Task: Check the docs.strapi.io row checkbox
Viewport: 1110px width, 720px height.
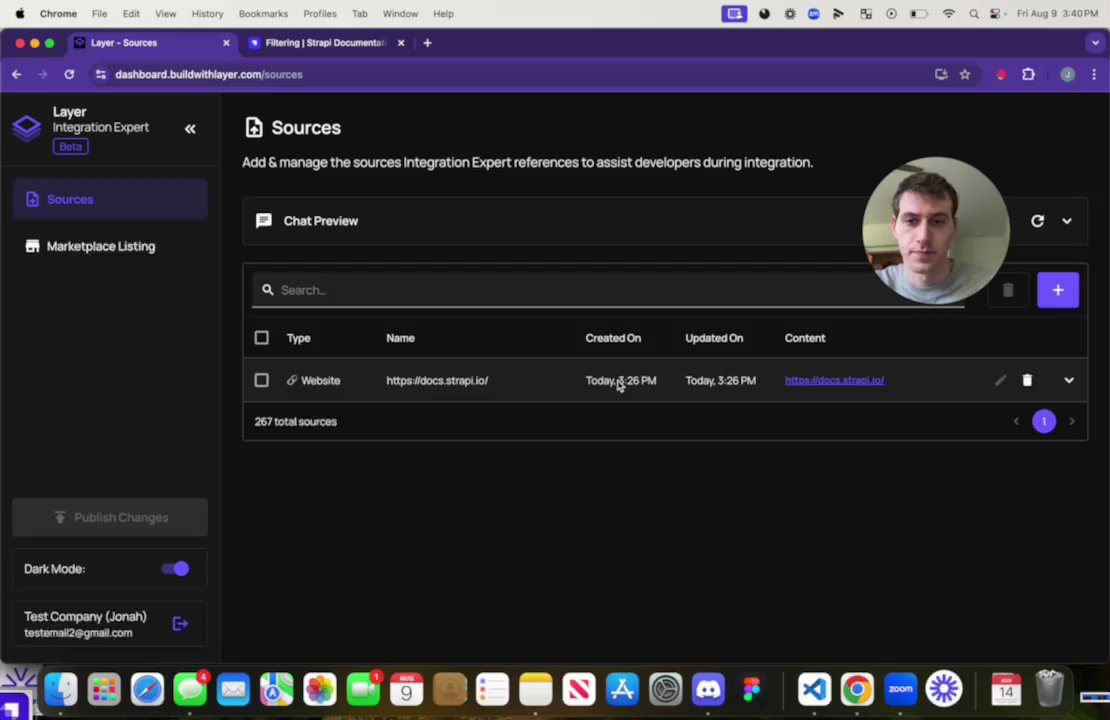Action: (261, 380)
